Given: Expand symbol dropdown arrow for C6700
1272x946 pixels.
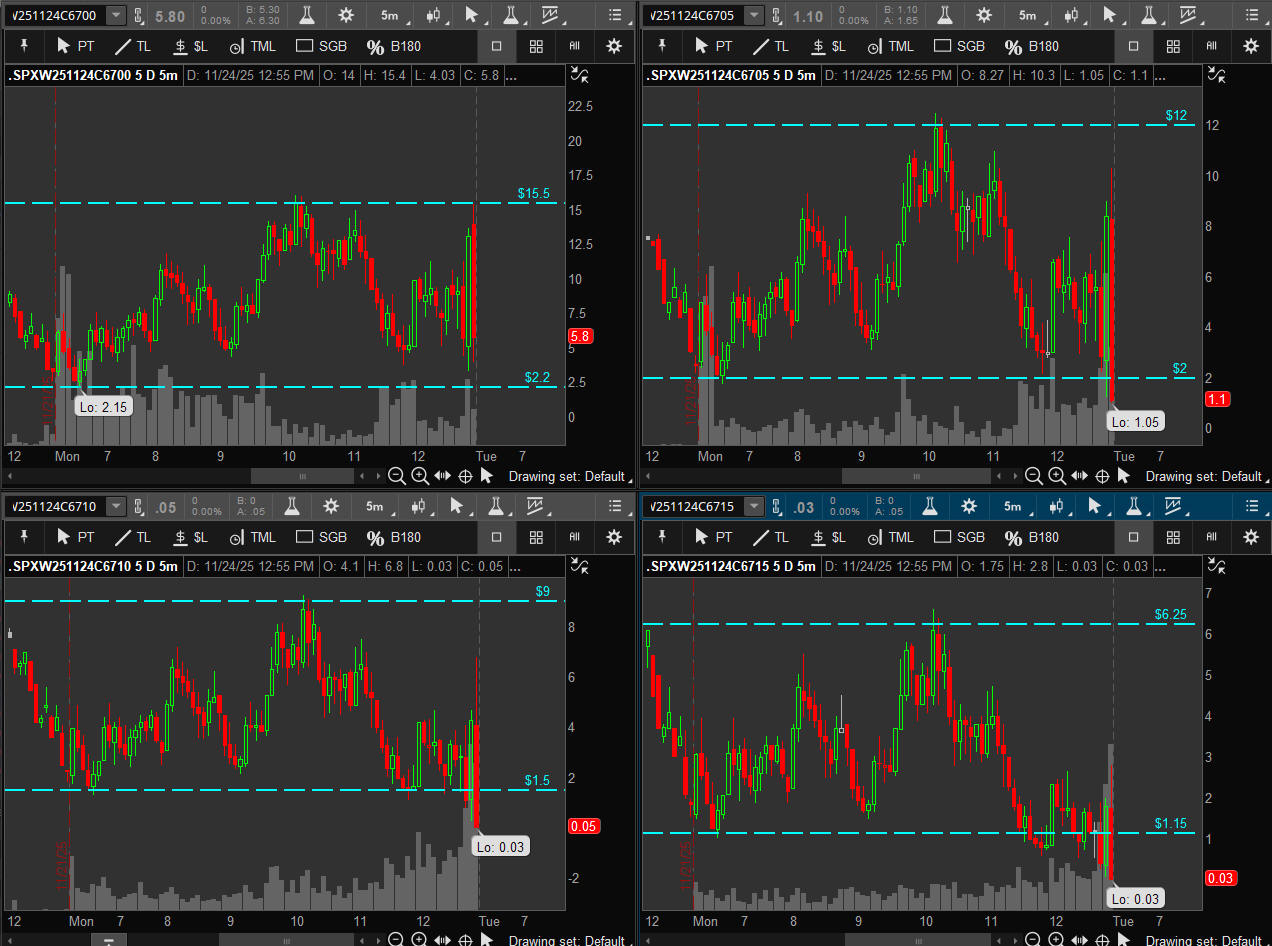Looking at the screenshot, I should [116, 15].
